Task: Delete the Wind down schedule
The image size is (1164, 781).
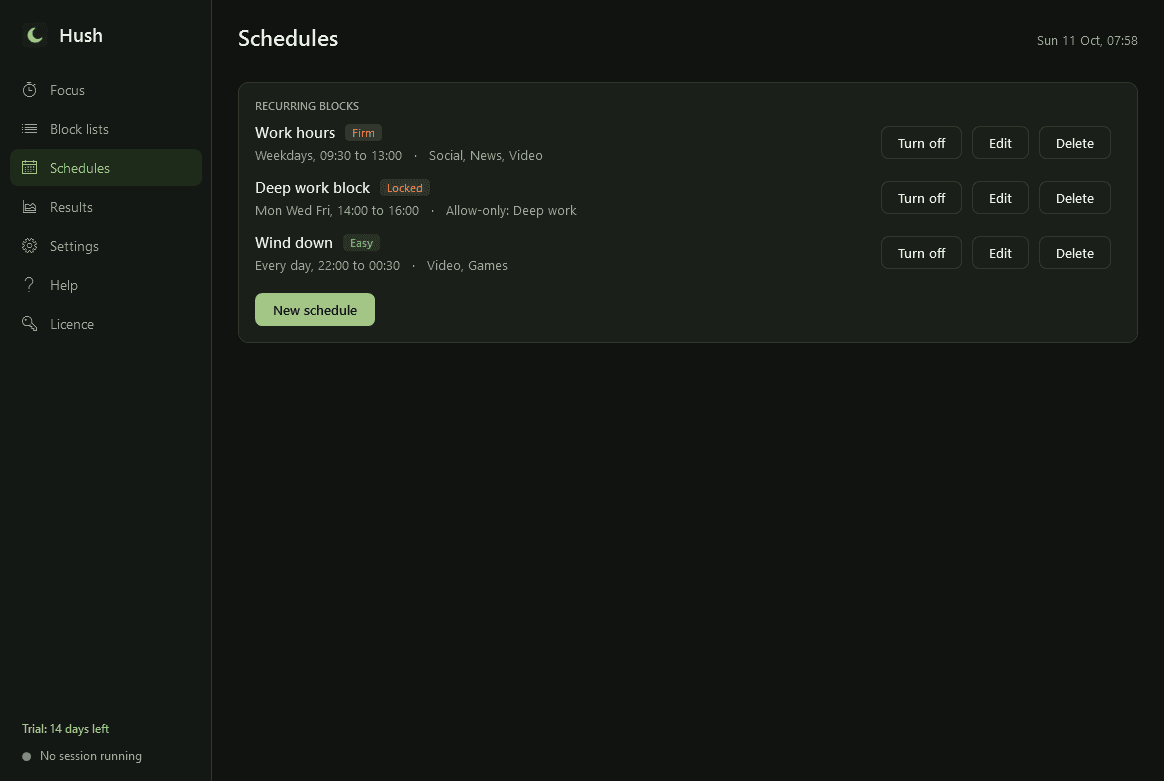Action: pyautogui.click(x=1074, y=253)
